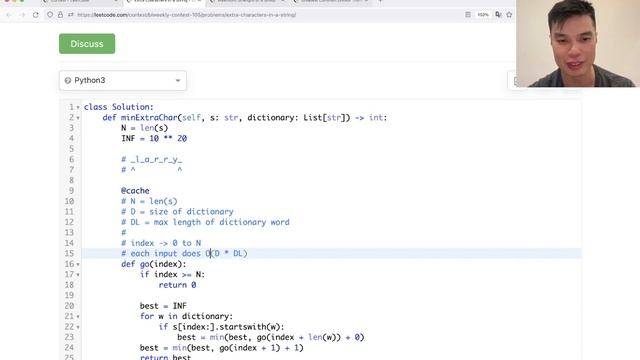This screenshot has width=640, height=360.
Task: Click 'def go(index):' on line 16
Action: coord(153,264)
